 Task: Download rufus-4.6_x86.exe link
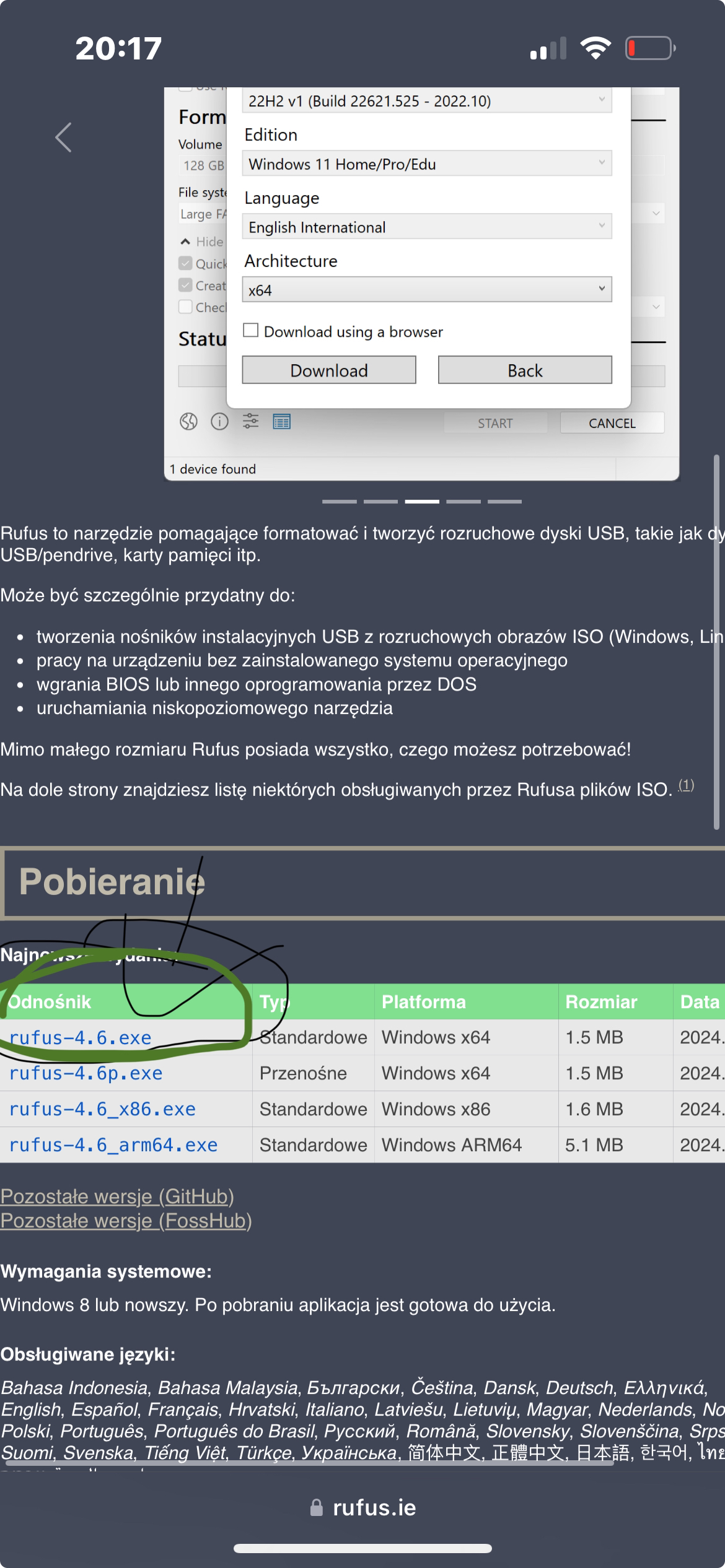[102, 1109]
